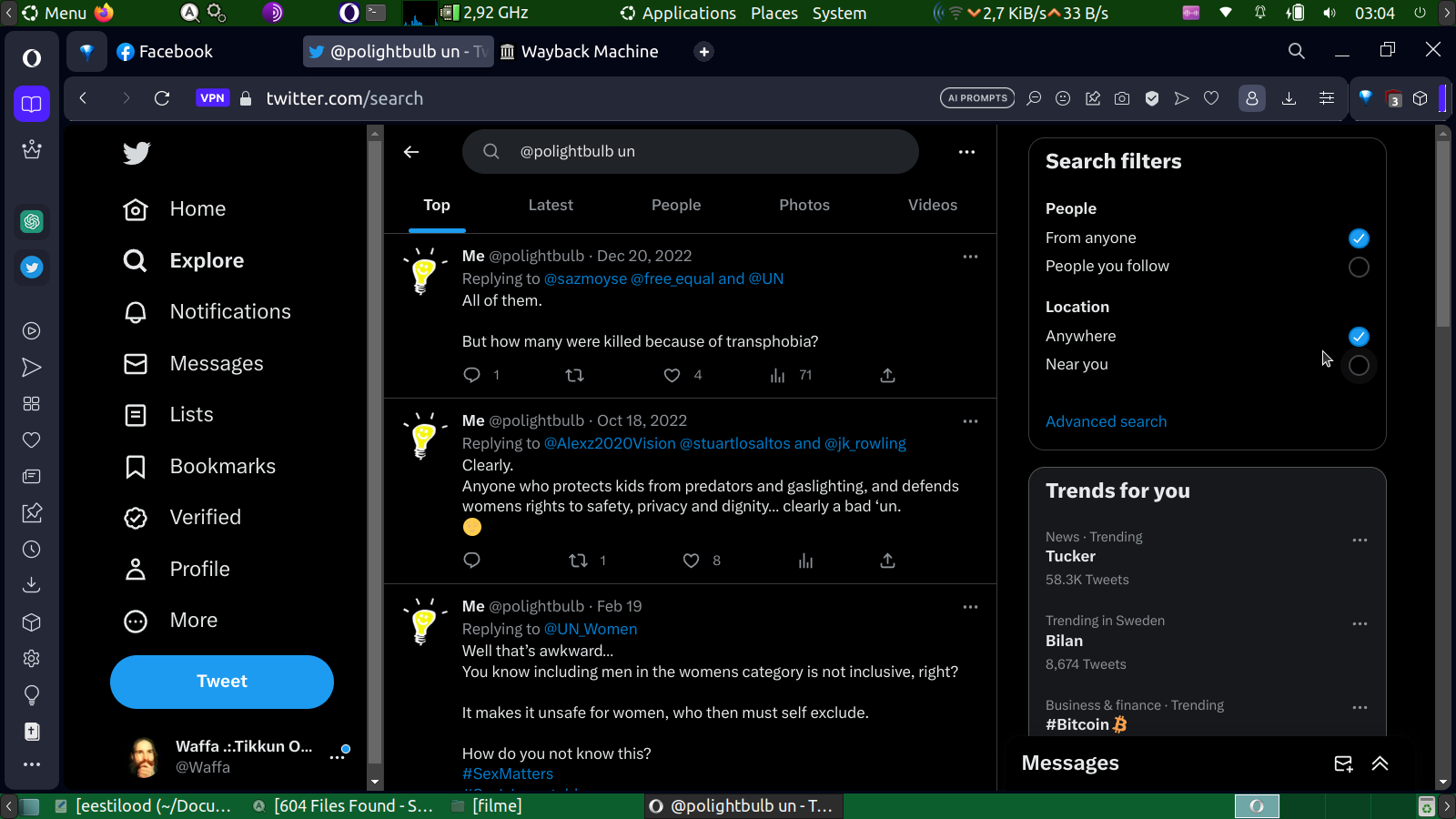Like the Dec 20, 2022 tweet
The height and width of the screenshot is (819, 1456).
click(672, 375)
